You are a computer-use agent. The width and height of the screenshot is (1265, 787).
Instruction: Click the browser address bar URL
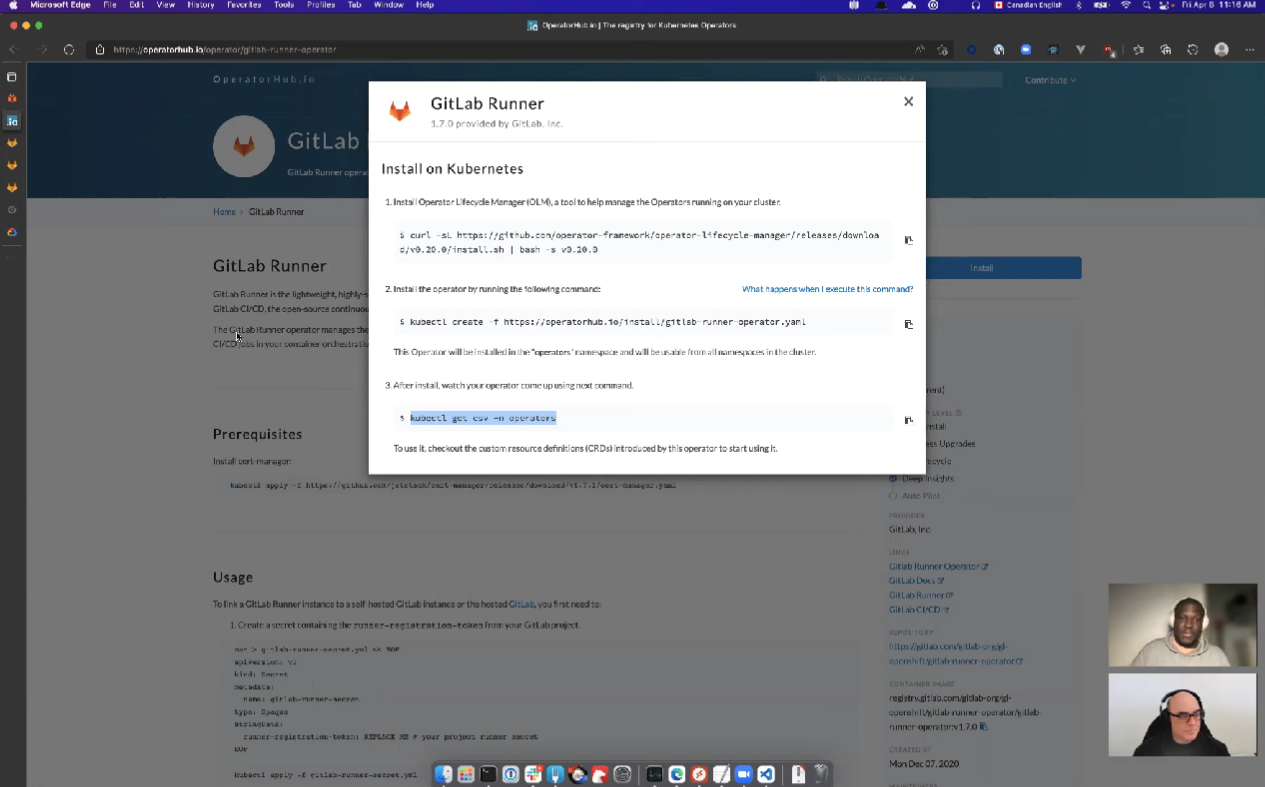[225, 49]
